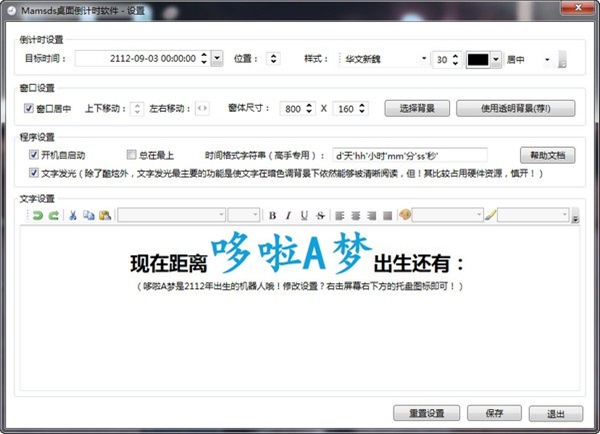600x434 pixels.
Task: Toggle underline formatting button
Action: (x=304, y=215)
